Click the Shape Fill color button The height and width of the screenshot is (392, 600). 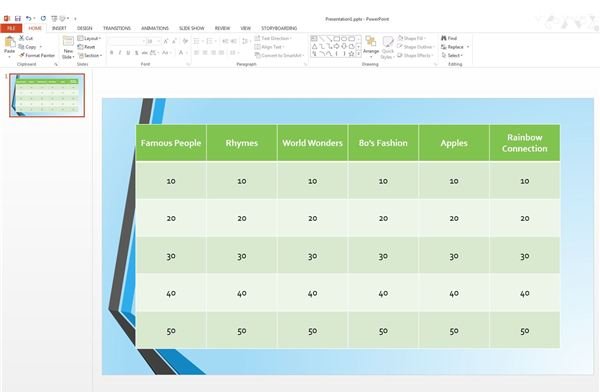tap(411, 38)
